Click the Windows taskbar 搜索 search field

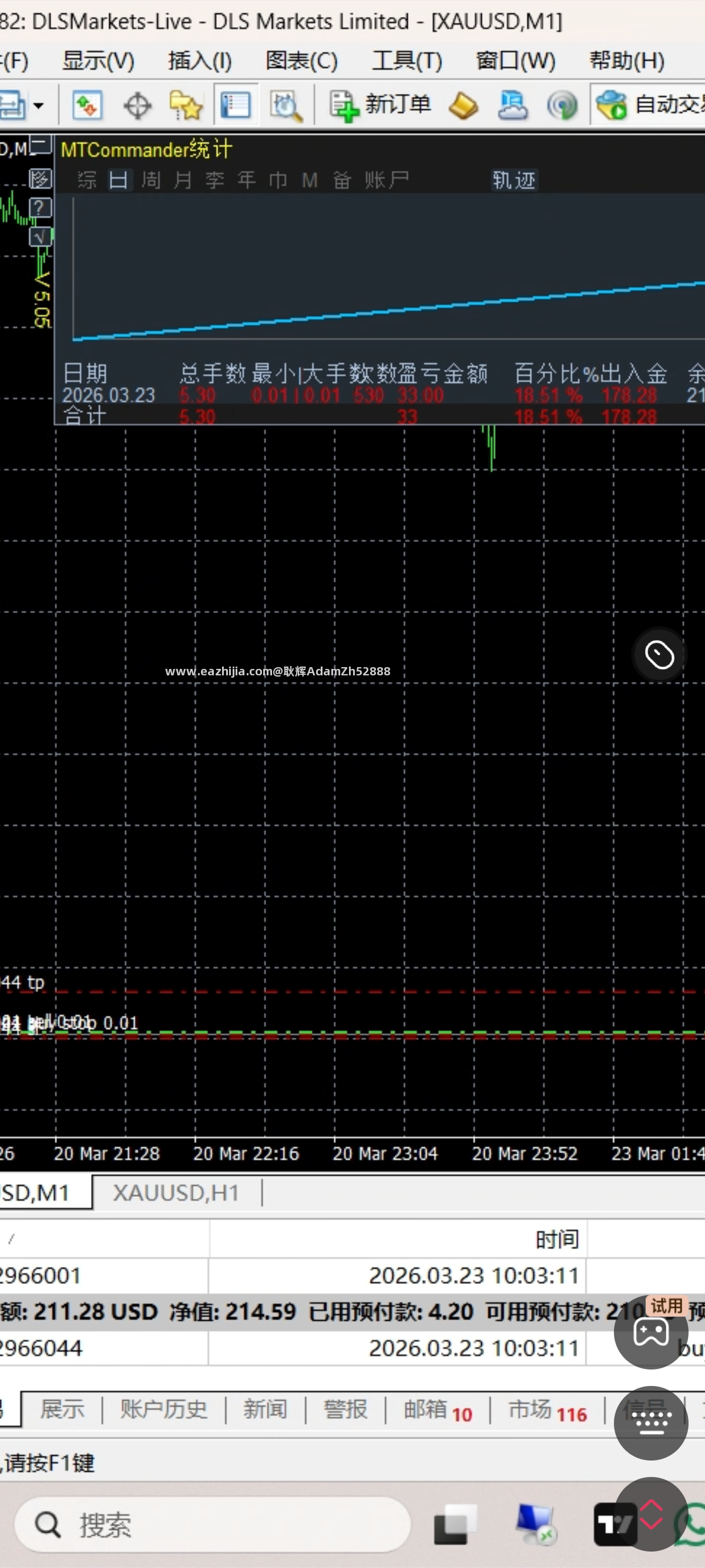point(213,1524)
